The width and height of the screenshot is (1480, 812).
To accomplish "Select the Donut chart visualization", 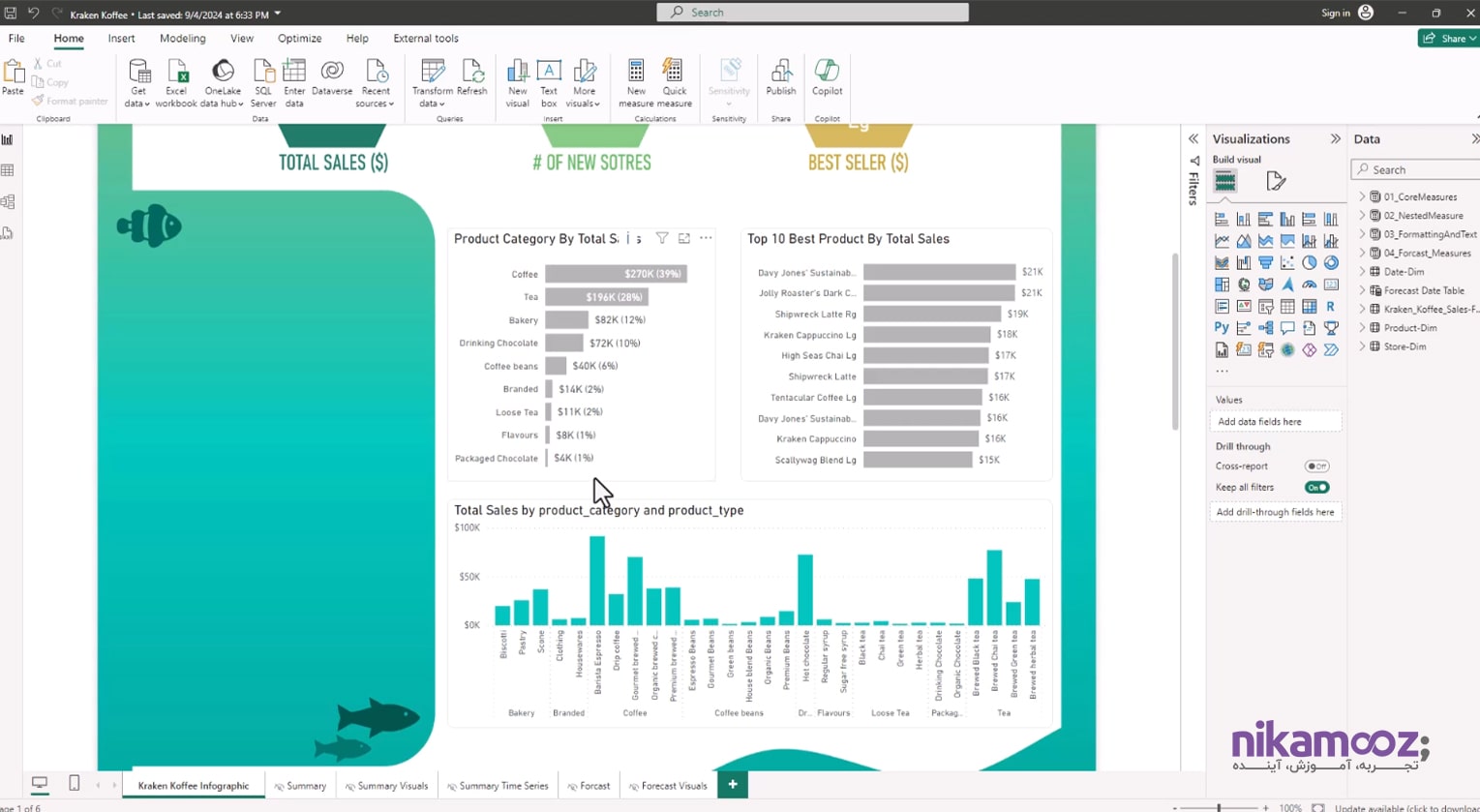I will tap(1331, 262).
